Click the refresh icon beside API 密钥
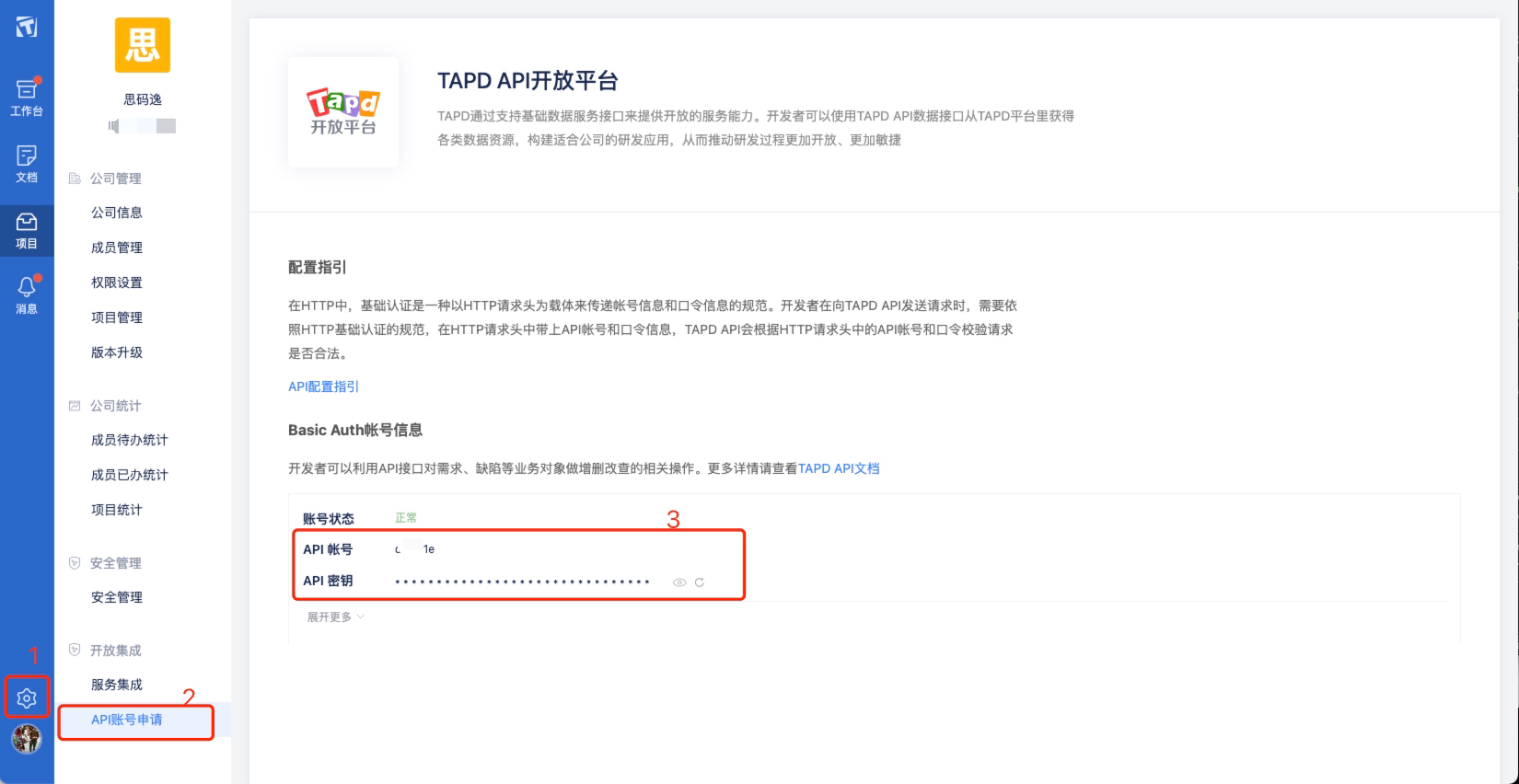Image resolution: width=1519 pixels, height=784 pixels. pos(700,582)
